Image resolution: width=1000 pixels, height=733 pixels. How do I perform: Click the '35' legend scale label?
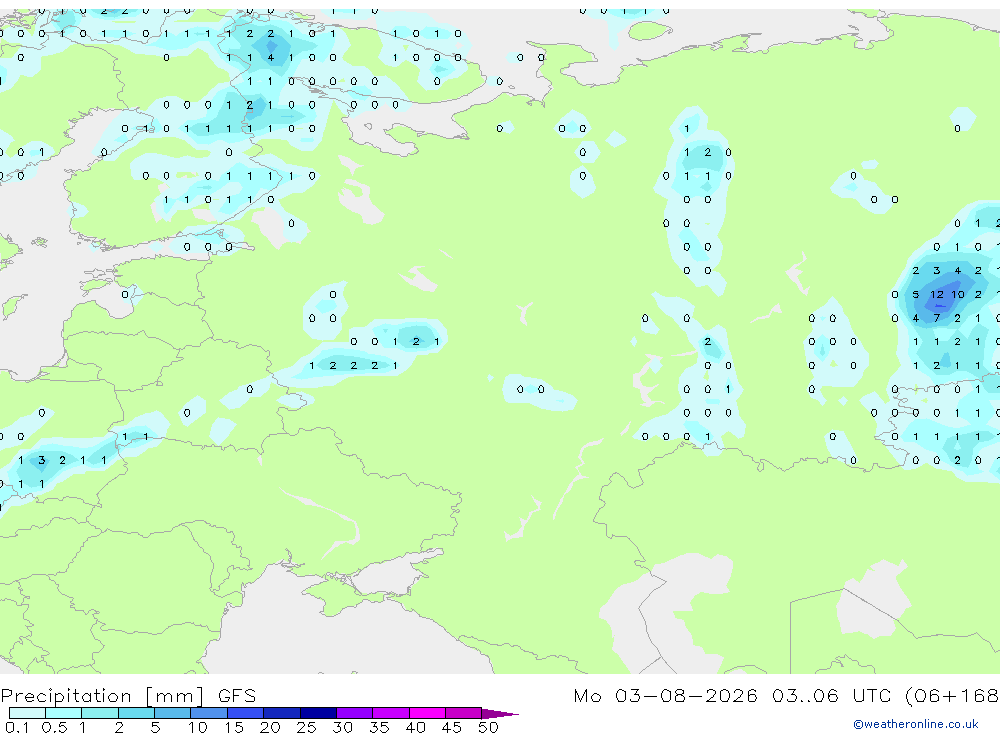[x=379, y=727]
